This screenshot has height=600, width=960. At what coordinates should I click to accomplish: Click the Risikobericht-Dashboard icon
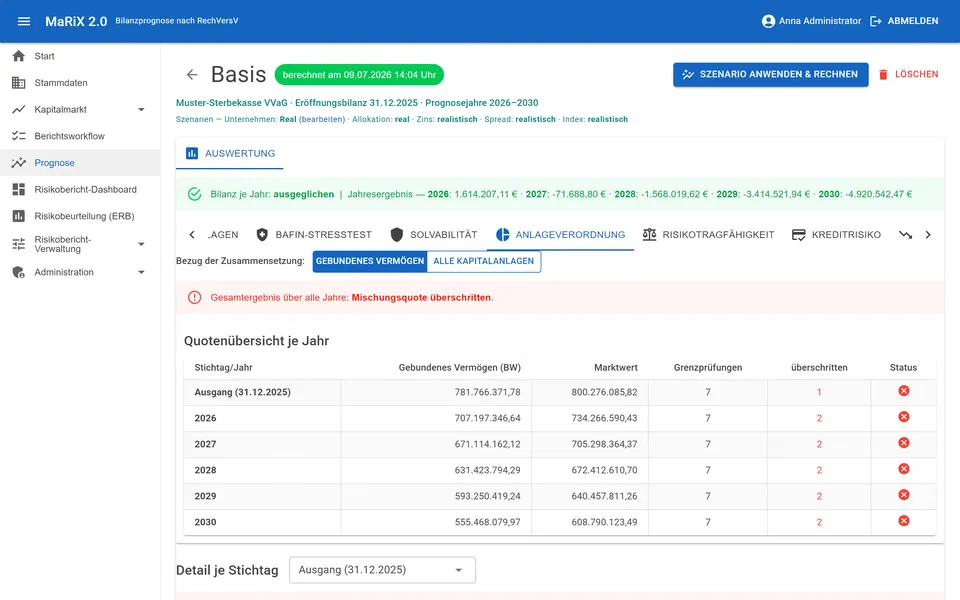point(19,190)
